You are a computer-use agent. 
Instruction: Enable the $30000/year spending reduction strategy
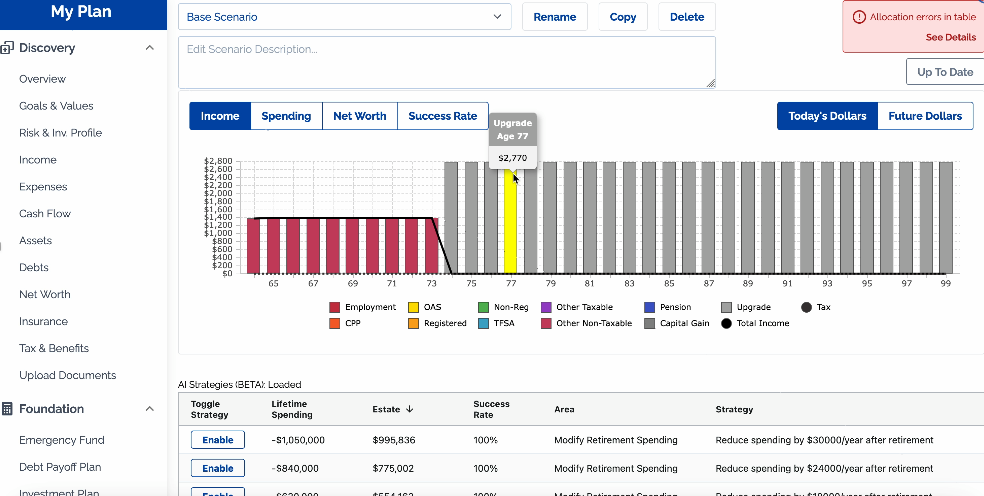(218, 440)
